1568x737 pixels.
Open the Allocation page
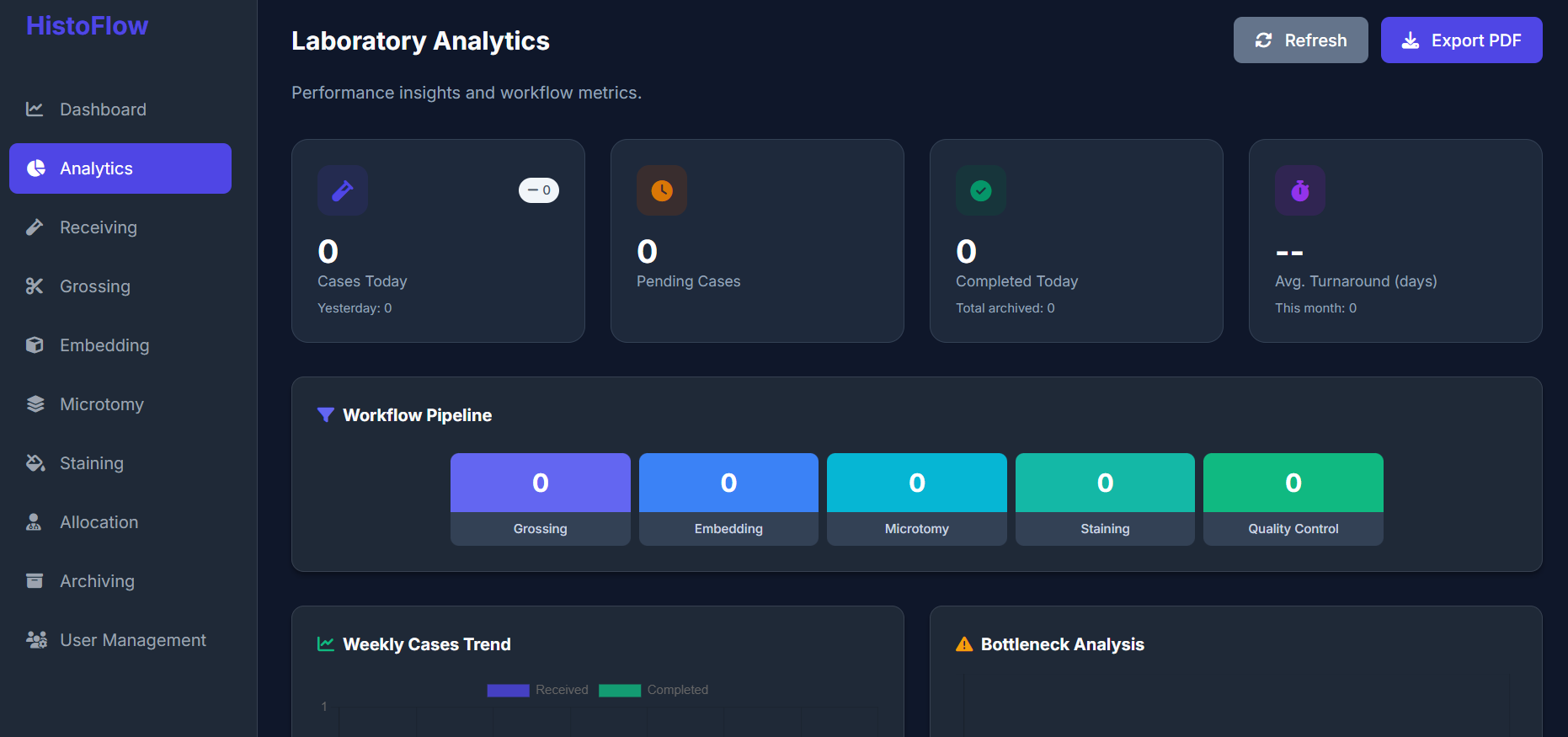click(120, 522)
